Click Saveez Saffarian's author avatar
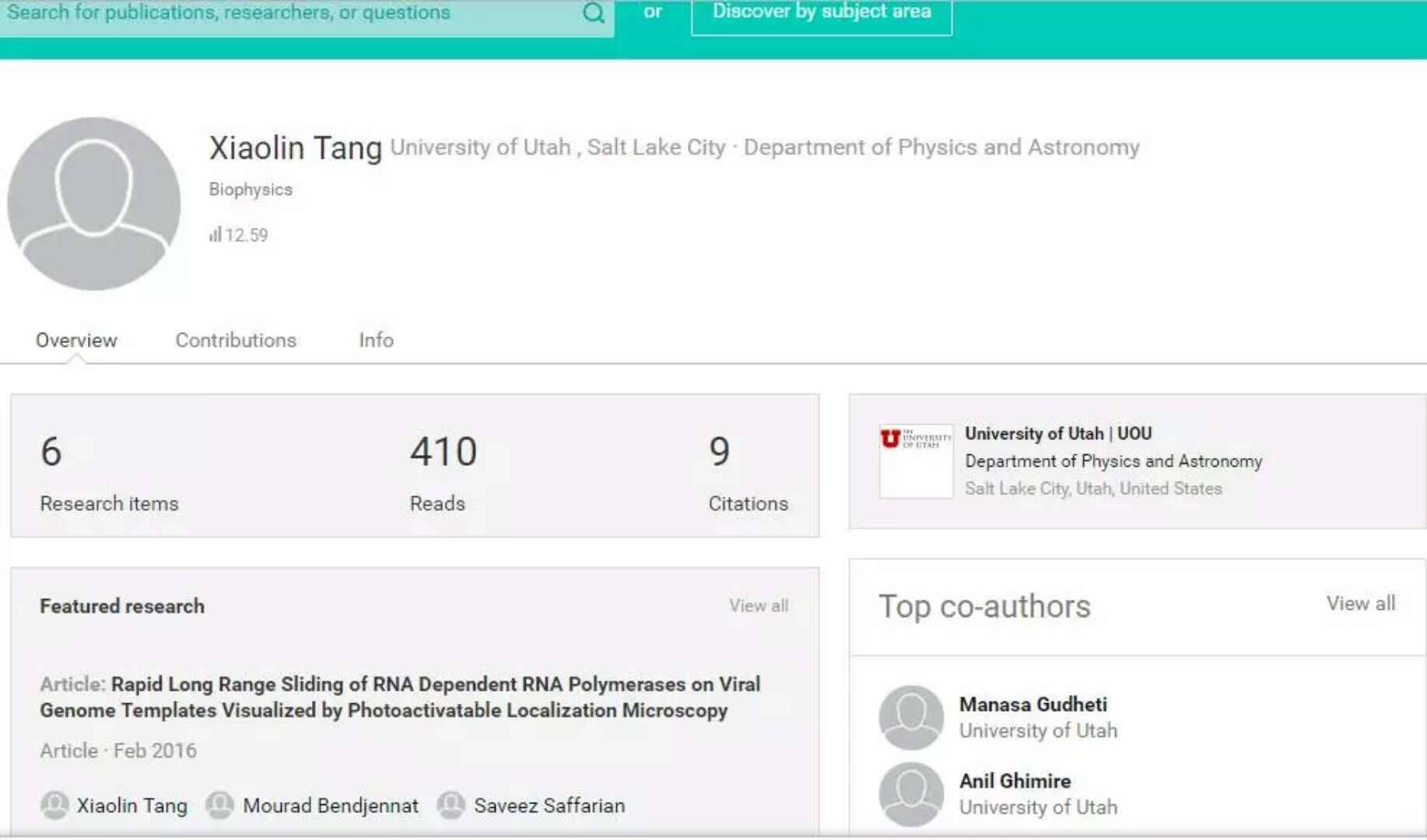 (x=451, y=805)
